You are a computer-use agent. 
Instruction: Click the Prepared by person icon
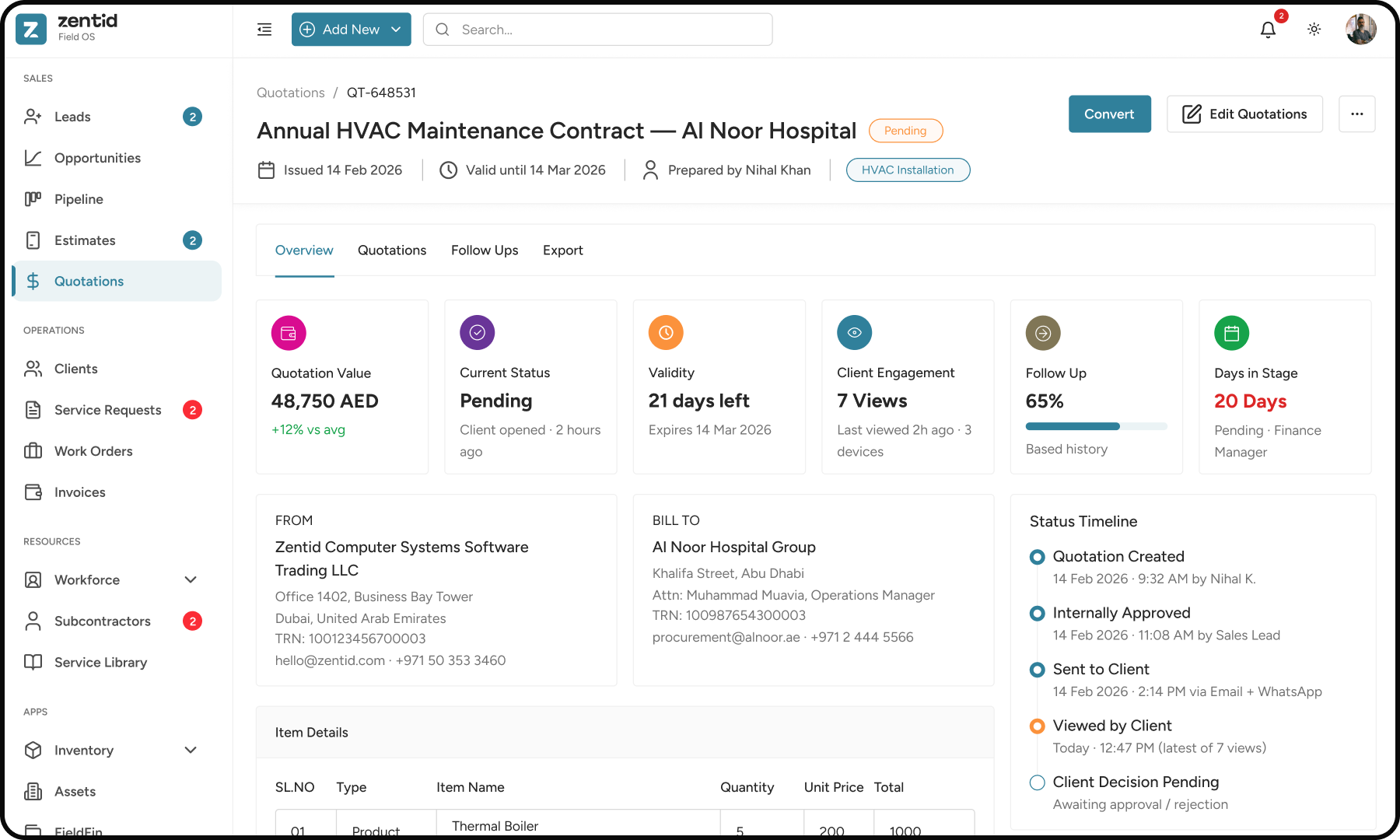(x=650, y=170)
